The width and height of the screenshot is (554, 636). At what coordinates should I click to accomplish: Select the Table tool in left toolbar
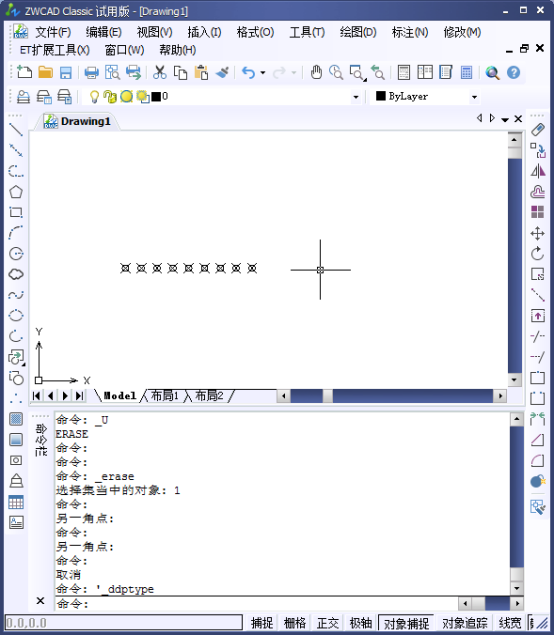click(x=16, y=502)
